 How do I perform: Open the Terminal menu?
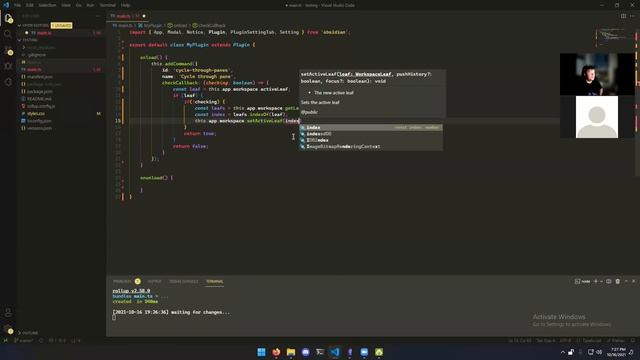(x=108, y=5)
